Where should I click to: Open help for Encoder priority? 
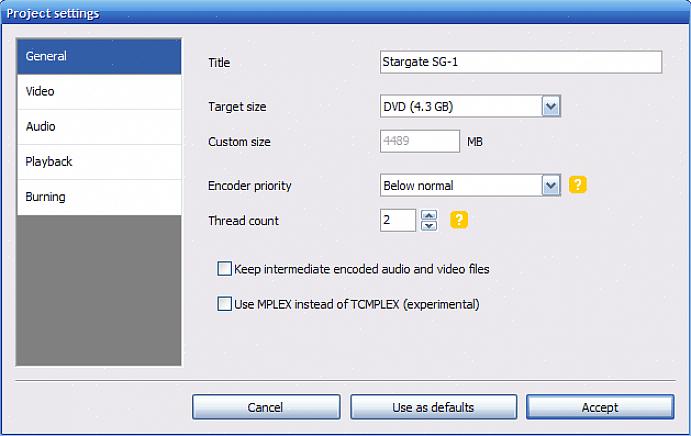click(x=578, y=185)
